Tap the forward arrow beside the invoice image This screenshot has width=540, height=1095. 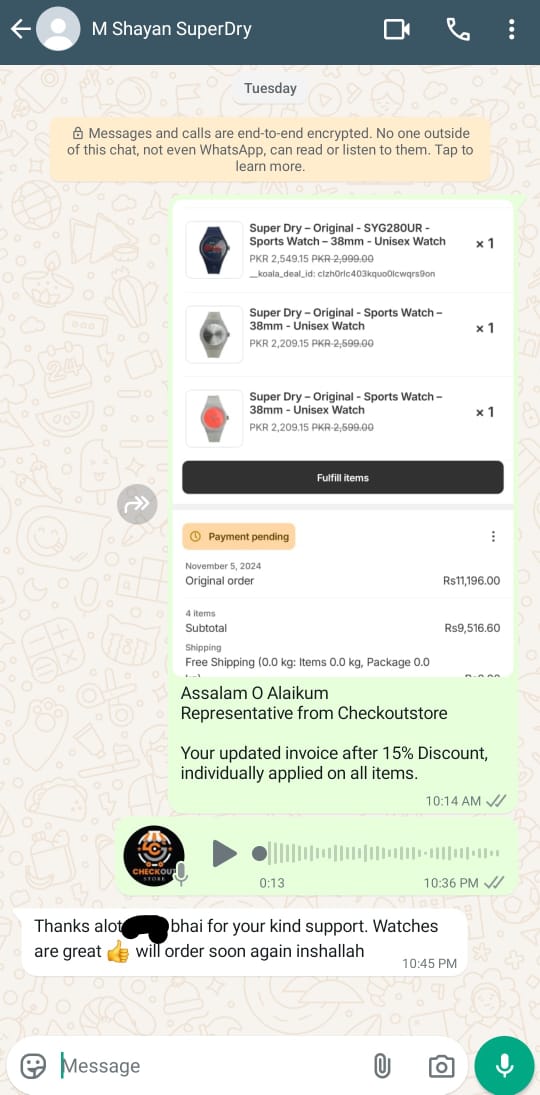[137, 504]
